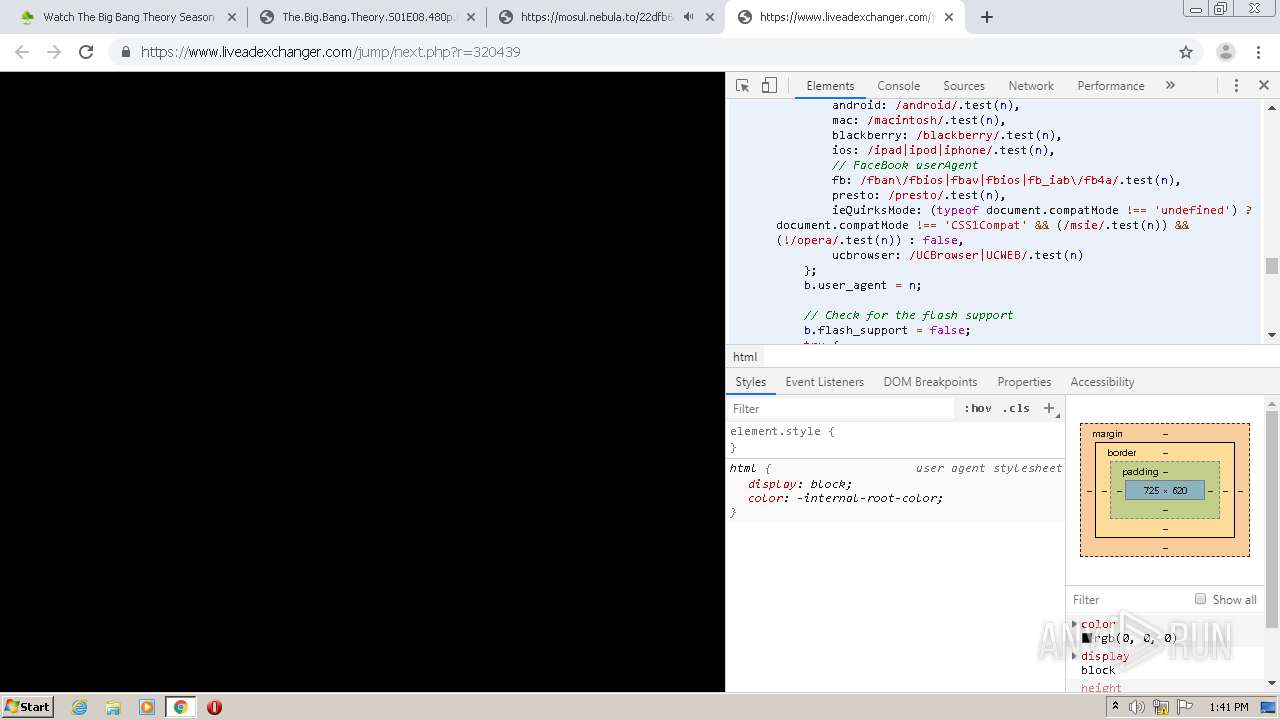Click the color: -internal-root-color declaration
Screen dimensions: 1280x720
(x=845, y=498)
